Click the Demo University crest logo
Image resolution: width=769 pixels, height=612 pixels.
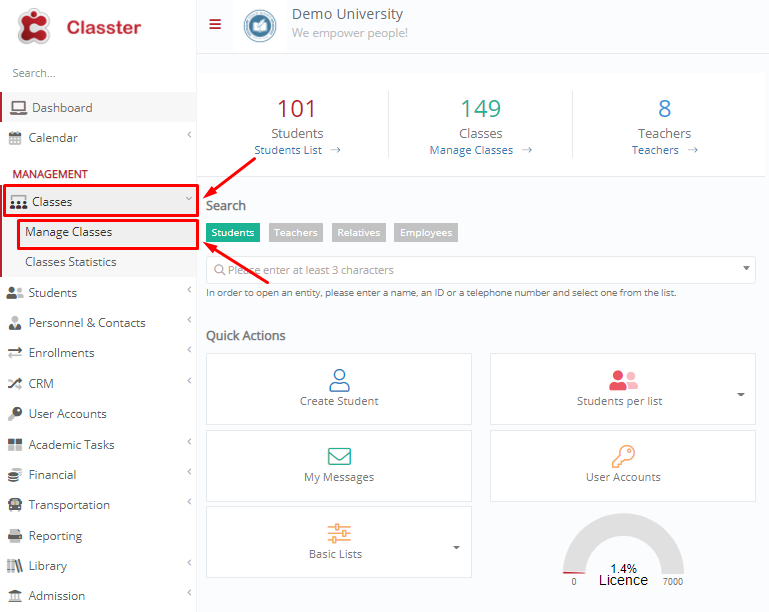260,26
